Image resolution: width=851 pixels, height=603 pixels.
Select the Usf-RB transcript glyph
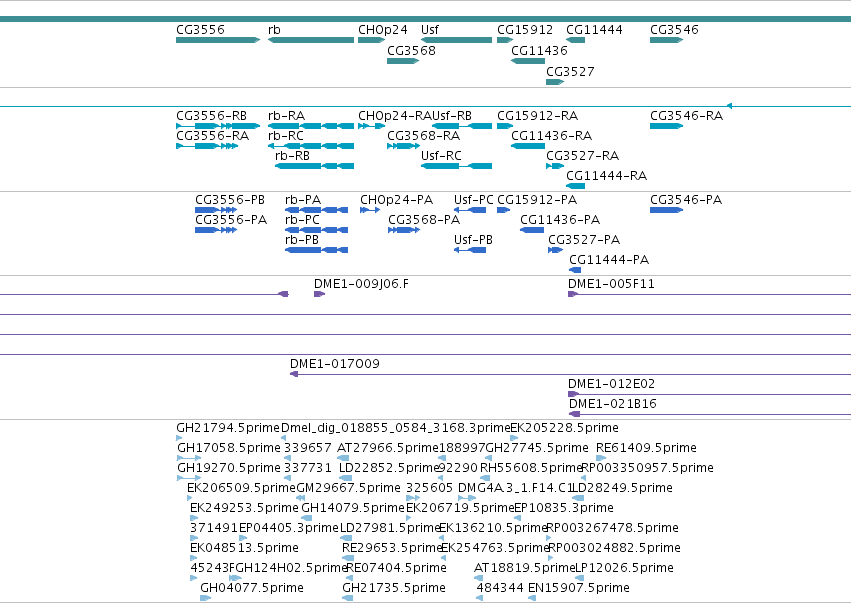pyautogui.click(x=462, y=126)
